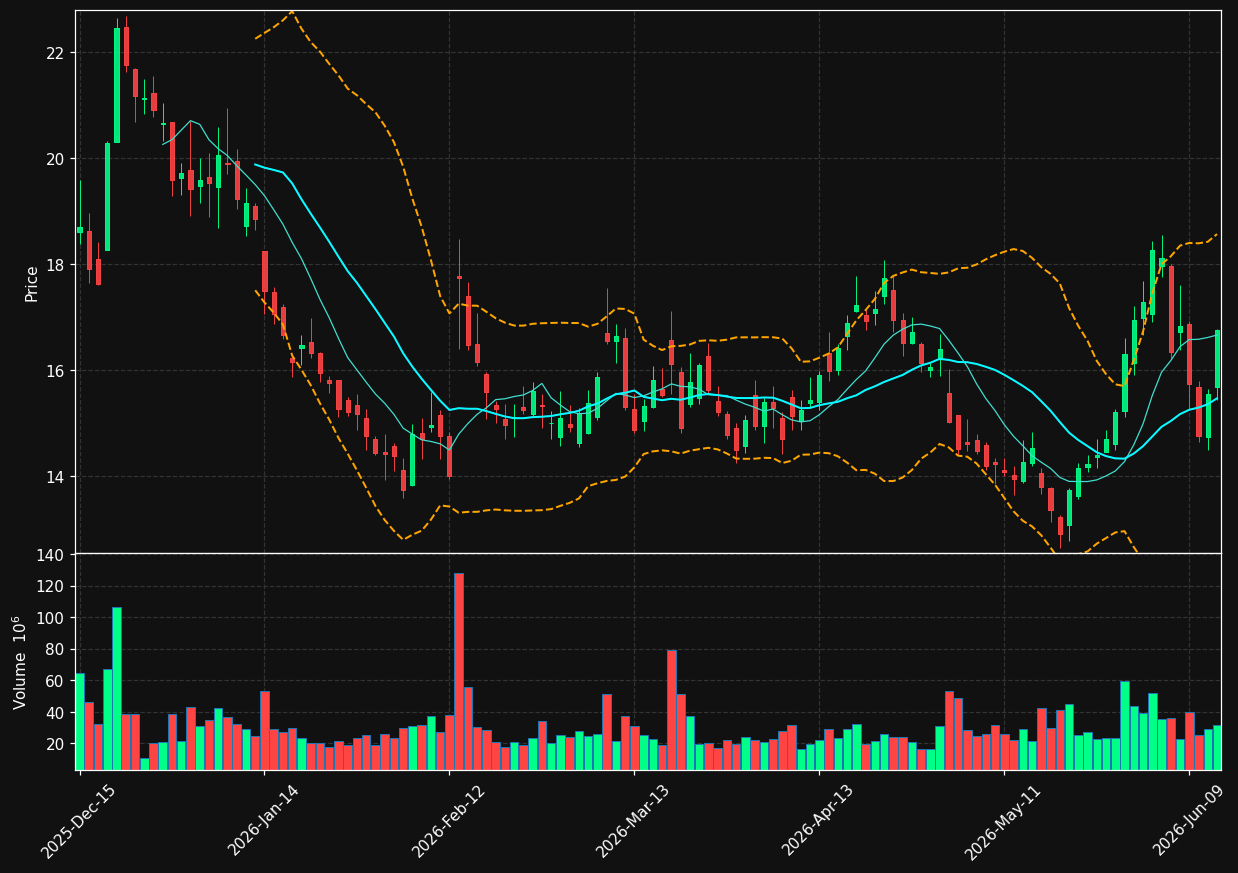The height and width of the screenshot is (873, 1238).
Task: Click the Price axis title
Action: (31, 283)
